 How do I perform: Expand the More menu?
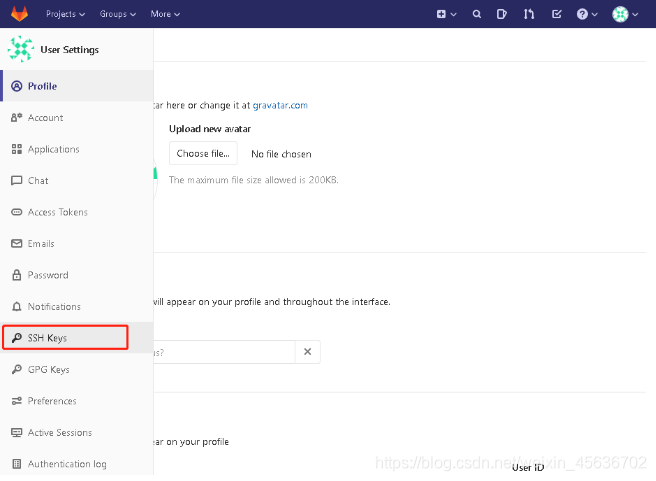point(165,14)
